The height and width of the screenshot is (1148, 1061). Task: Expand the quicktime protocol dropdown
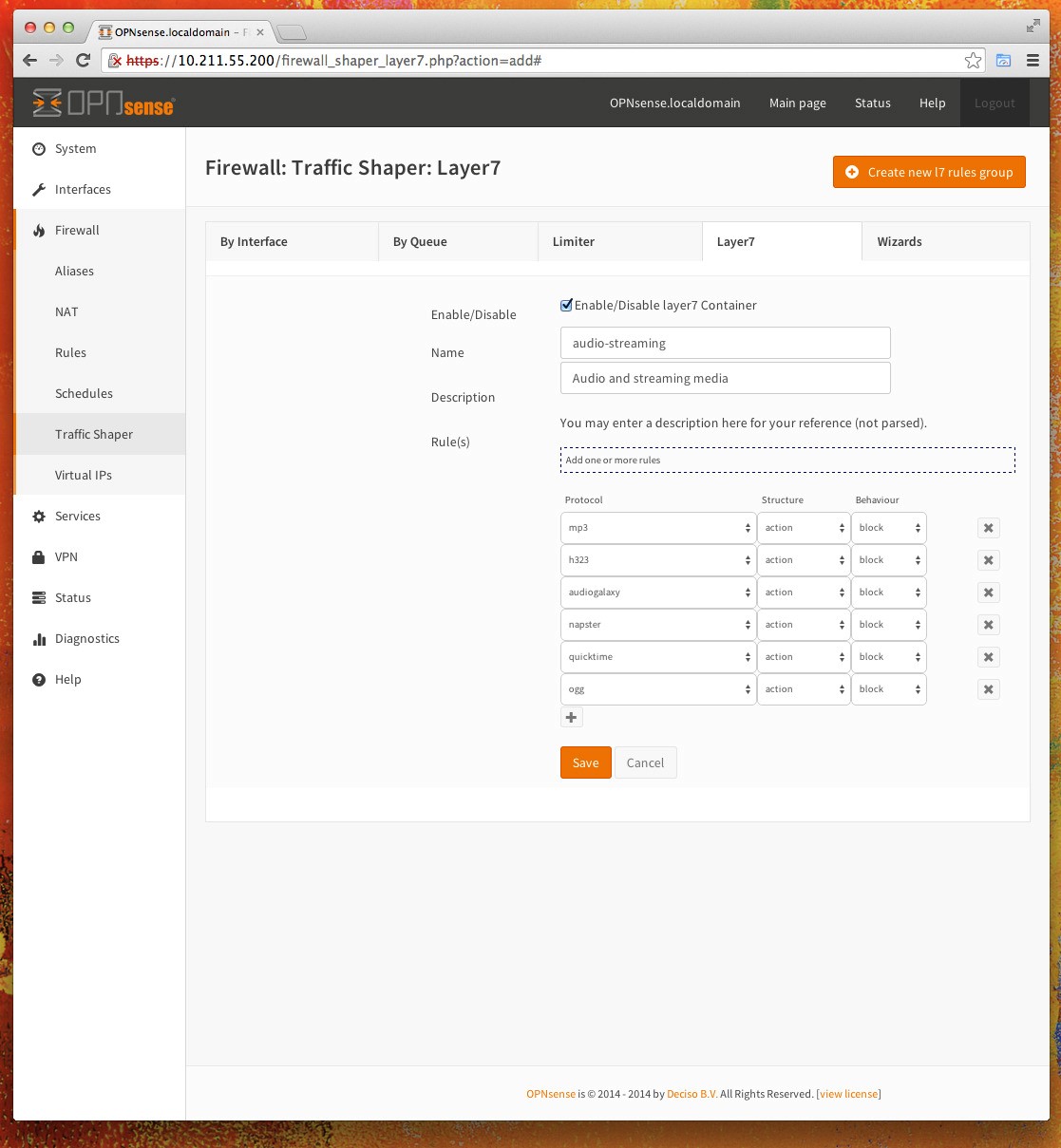(657, 657)
